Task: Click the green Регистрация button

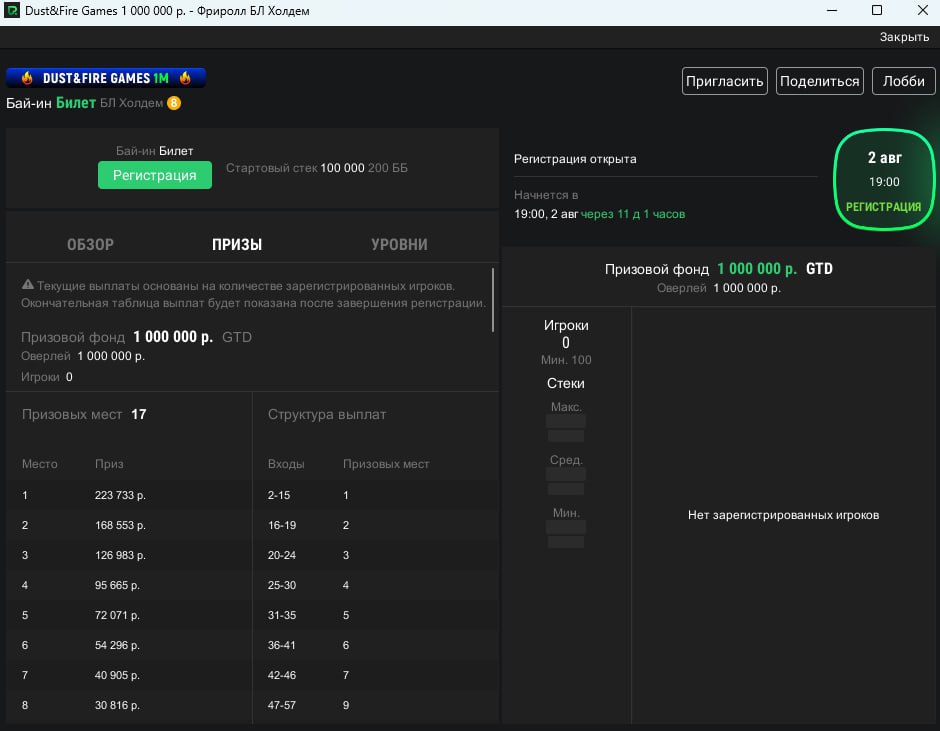Action: pos(155,175)
